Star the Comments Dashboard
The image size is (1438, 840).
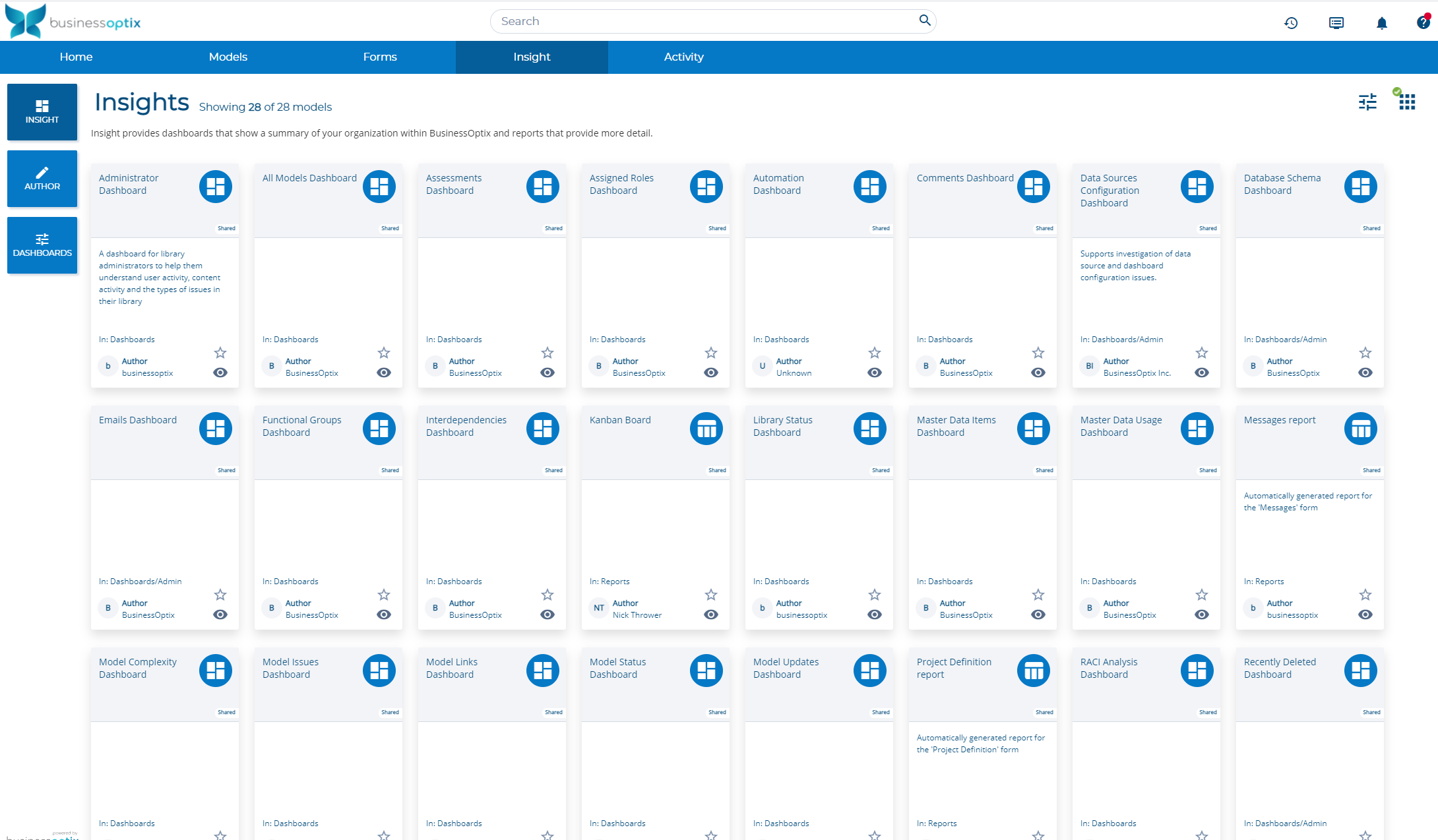(1038, 353)
